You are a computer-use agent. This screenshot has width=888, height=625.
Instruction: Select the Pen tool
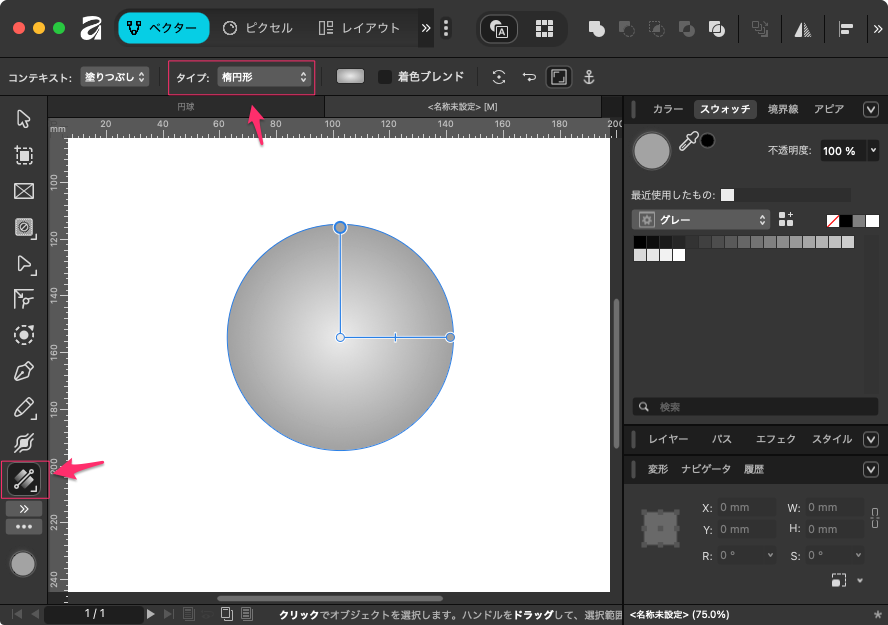click(24, 371)
